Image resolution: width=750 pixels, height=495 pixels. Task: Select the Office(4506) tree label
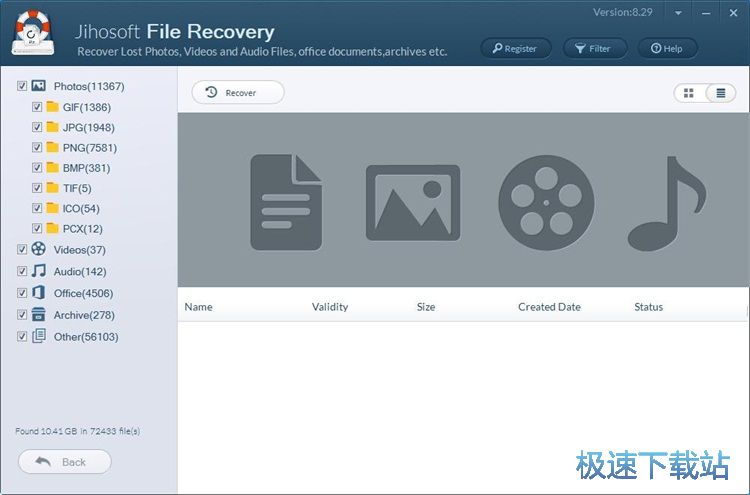pyautogui.click(x=83, y=293)
